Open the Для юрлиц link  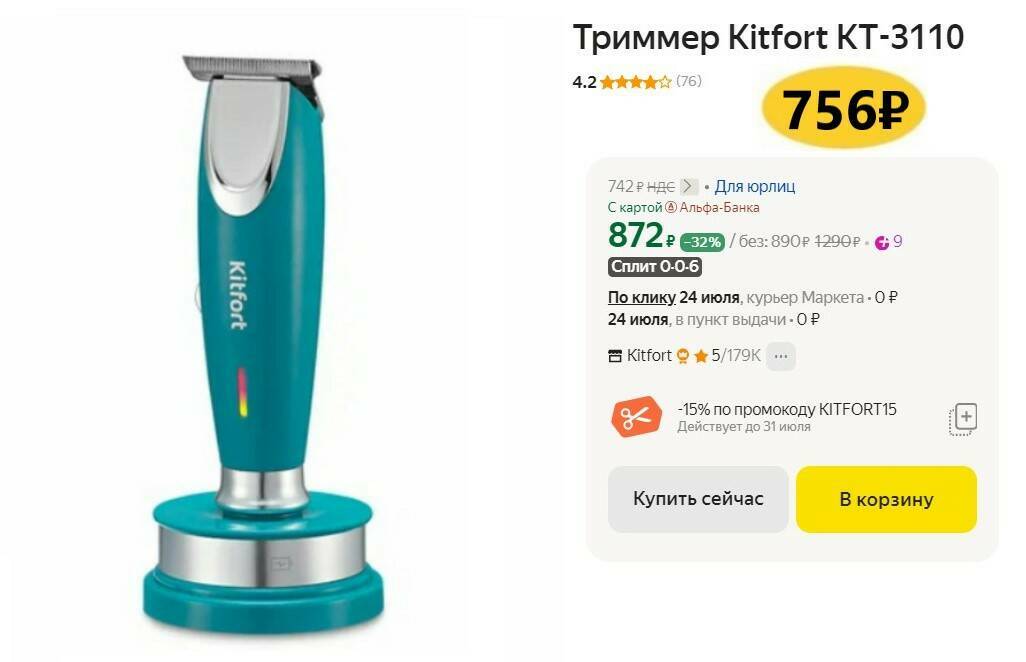754,187
